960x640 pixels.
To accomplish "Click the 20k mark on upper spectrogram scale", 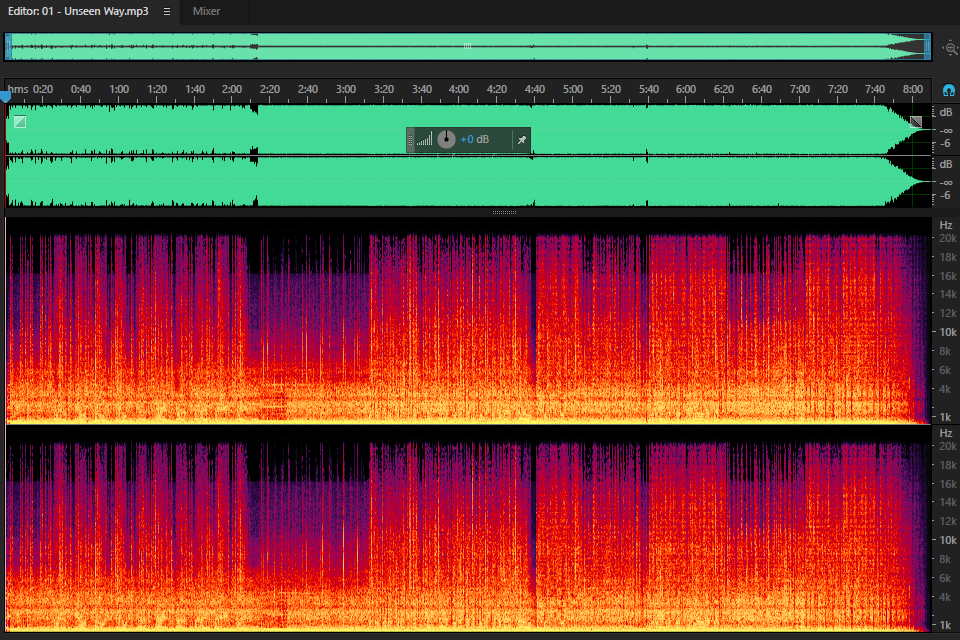I will (x=948, y=238).
